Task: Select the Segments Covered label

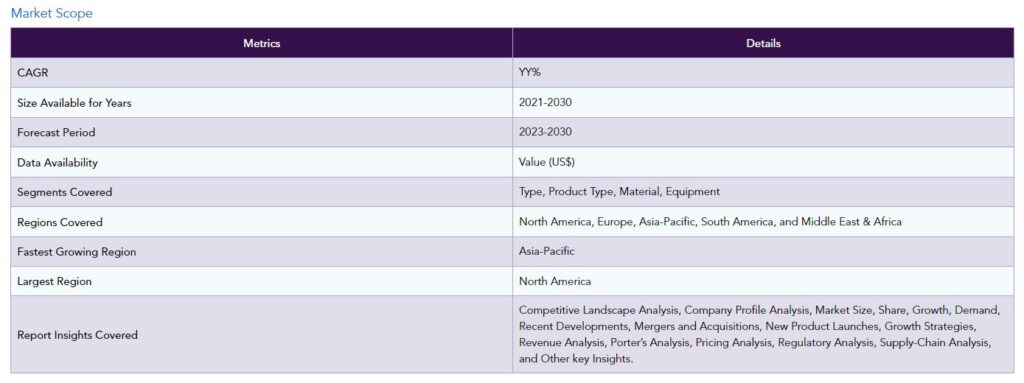Action: (x=65, y=192)
